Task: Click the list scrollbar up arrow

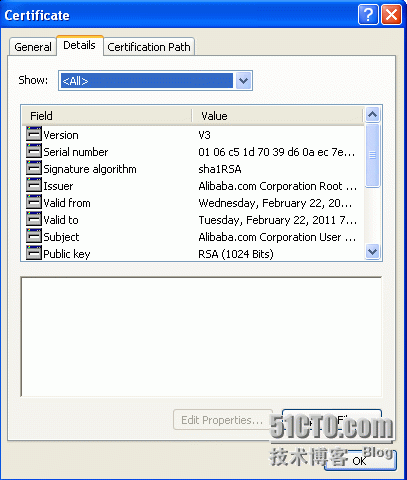Action: [x=372, y=115]
